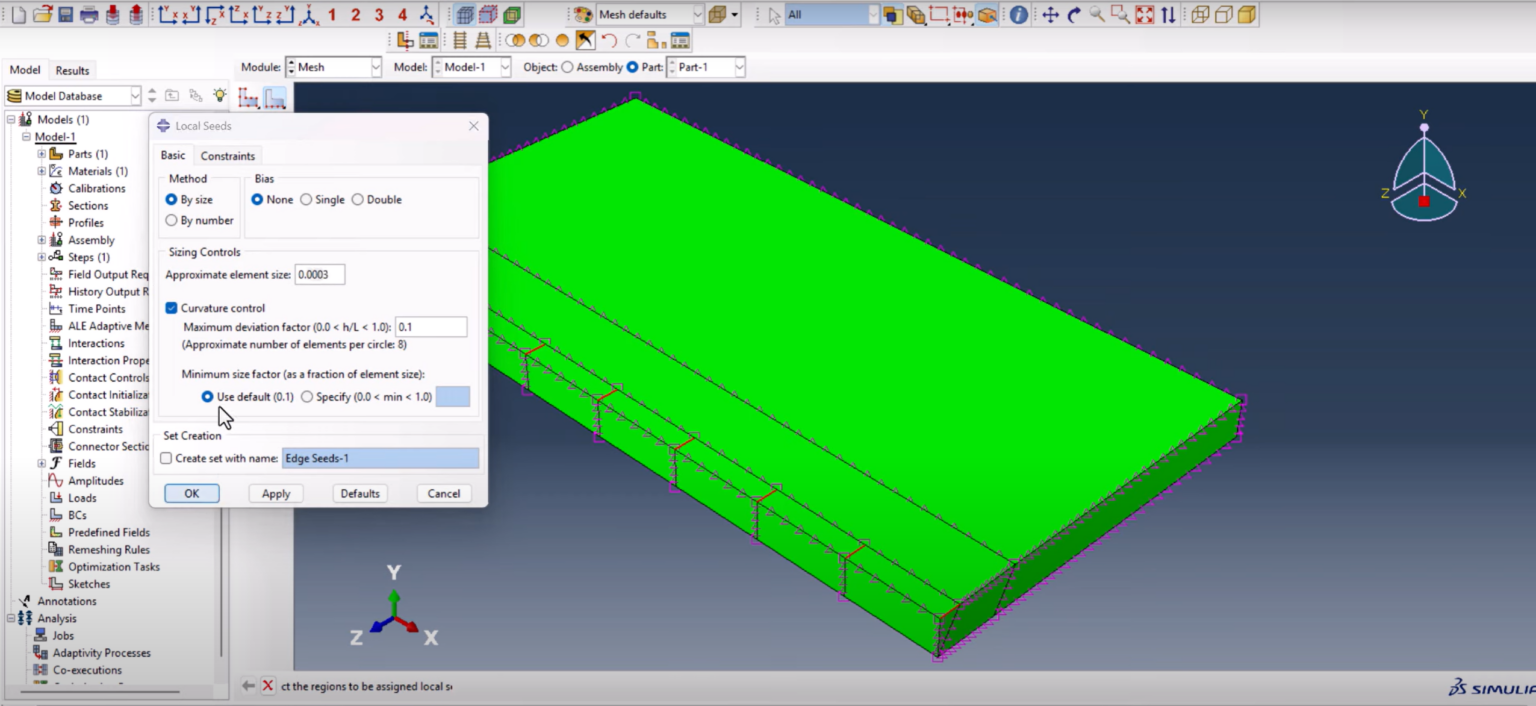Select the Rotate View tool

(x=1075, y=14)
